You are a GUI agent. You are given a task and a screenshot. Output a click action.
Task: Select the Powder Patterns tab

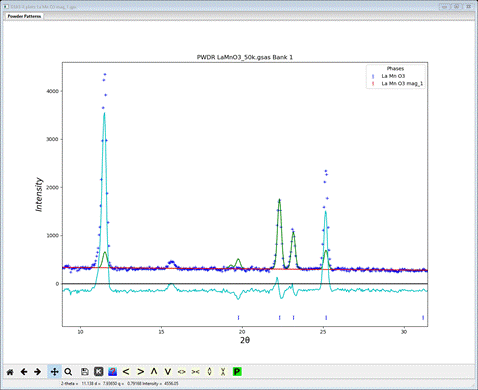[24, 16]
